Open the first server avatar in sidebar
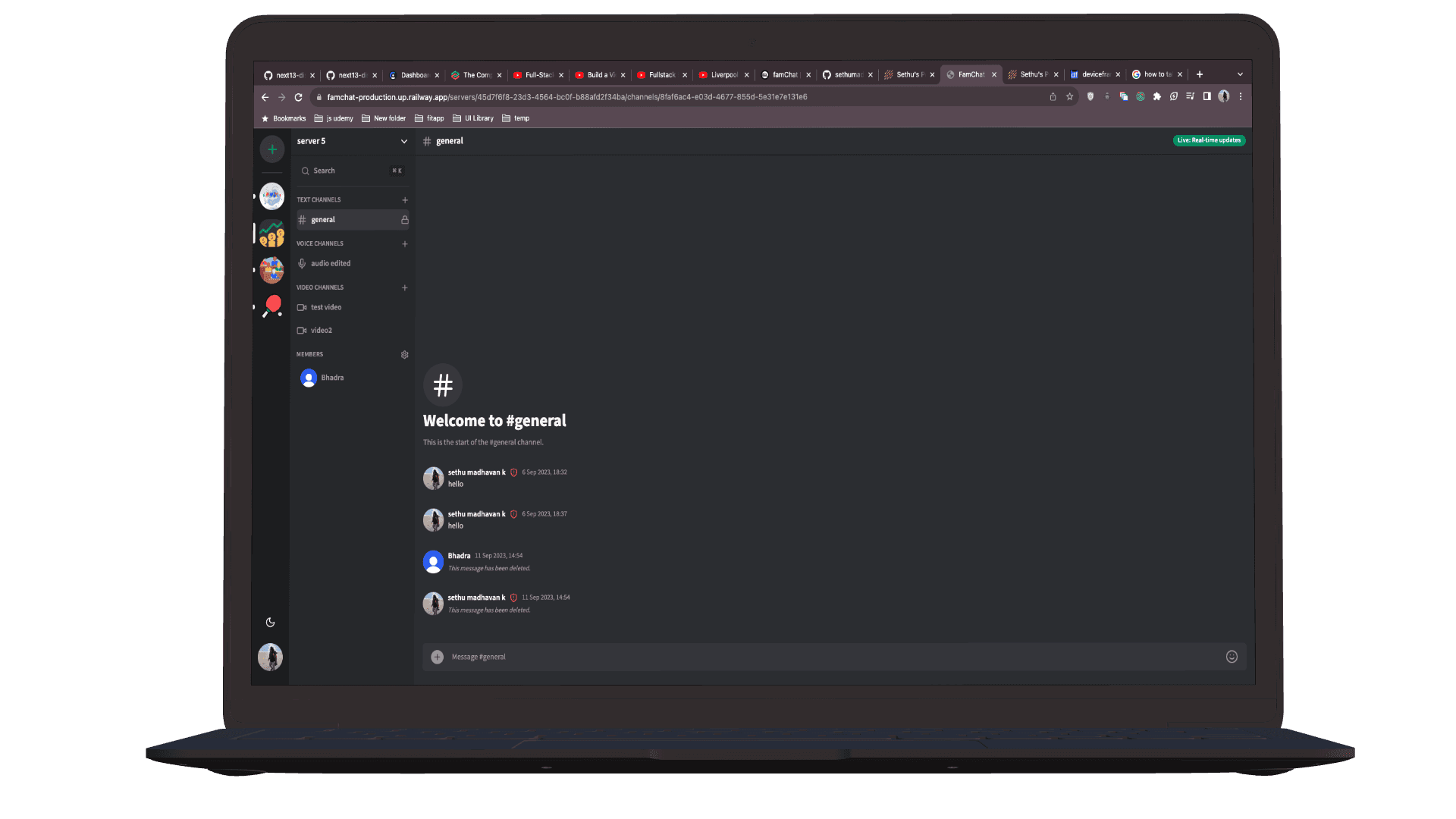Screen dimensions: 1456x819 [x=272, y=196]
